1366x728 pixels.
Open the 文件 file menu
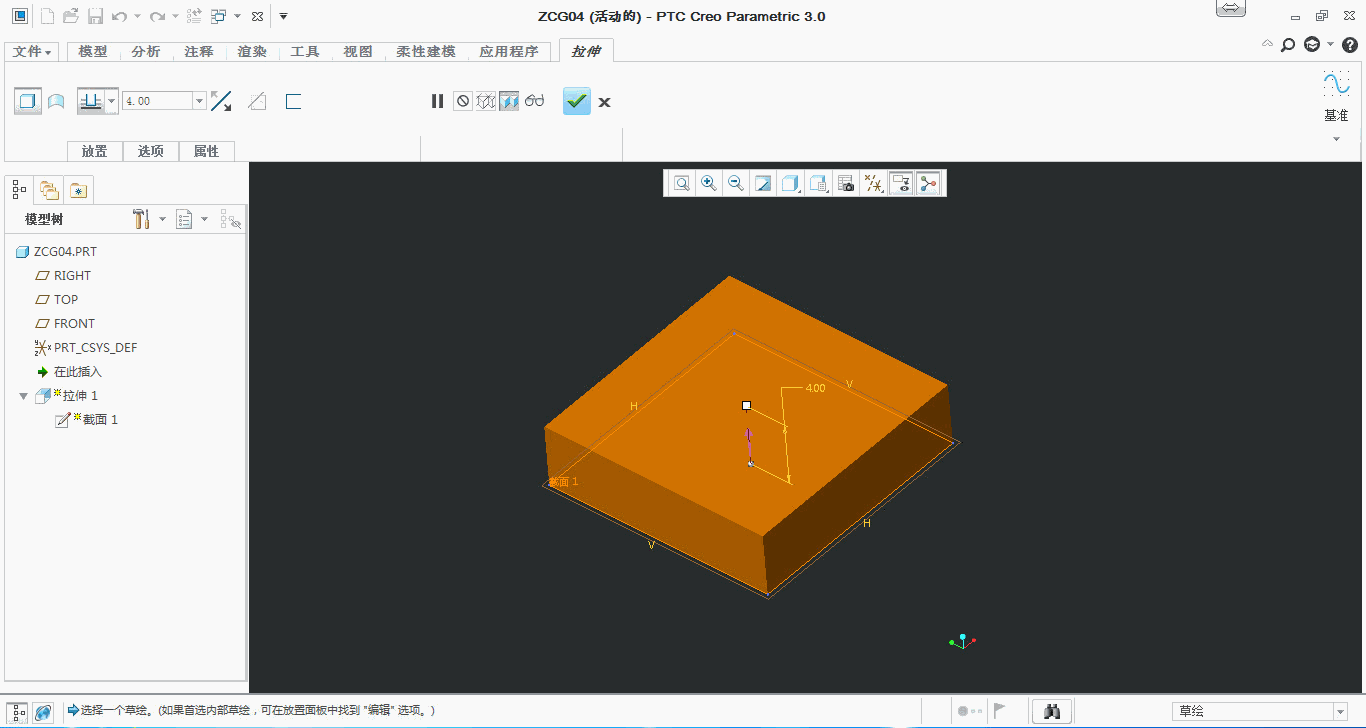coord(32,52)
